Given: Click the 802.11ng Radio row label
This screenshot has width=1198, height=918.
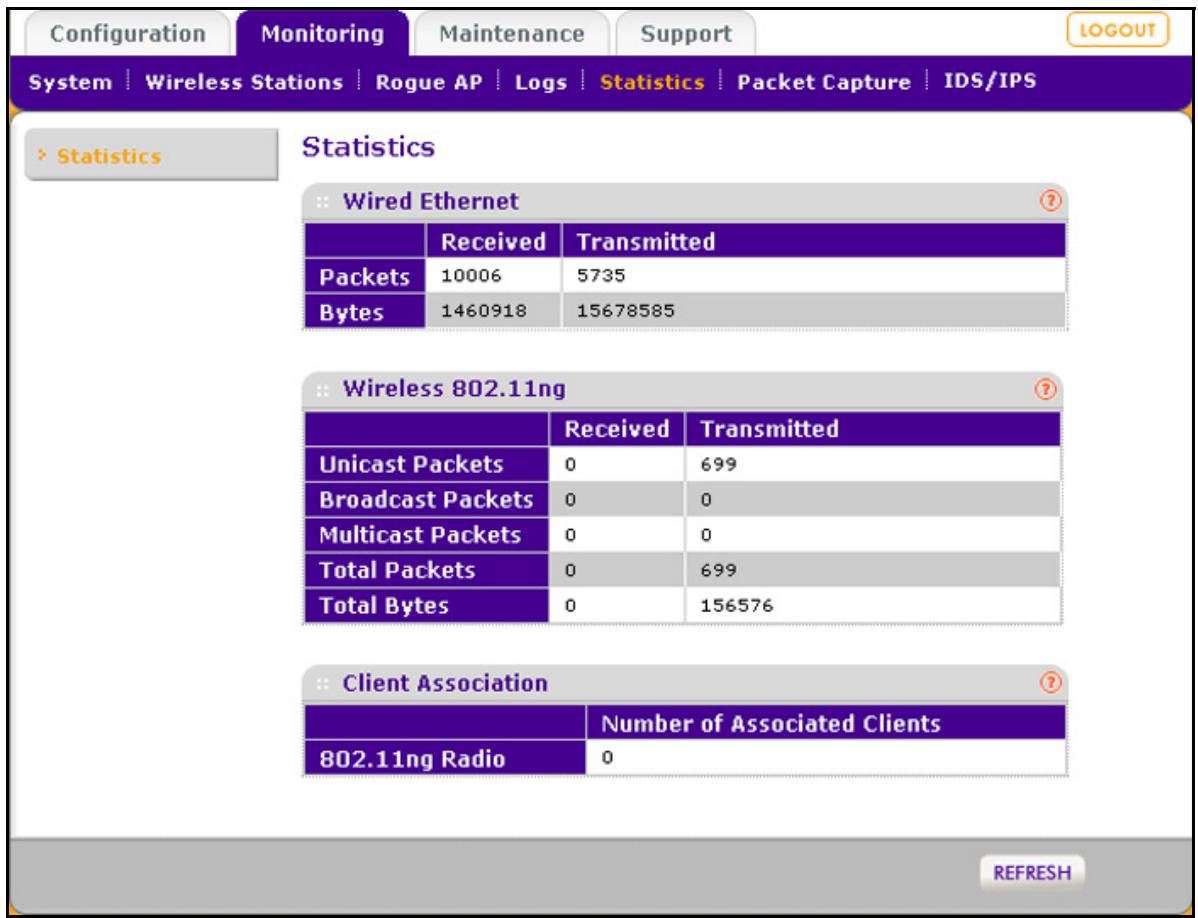Looking at the screenshot, I should (445, 758).
